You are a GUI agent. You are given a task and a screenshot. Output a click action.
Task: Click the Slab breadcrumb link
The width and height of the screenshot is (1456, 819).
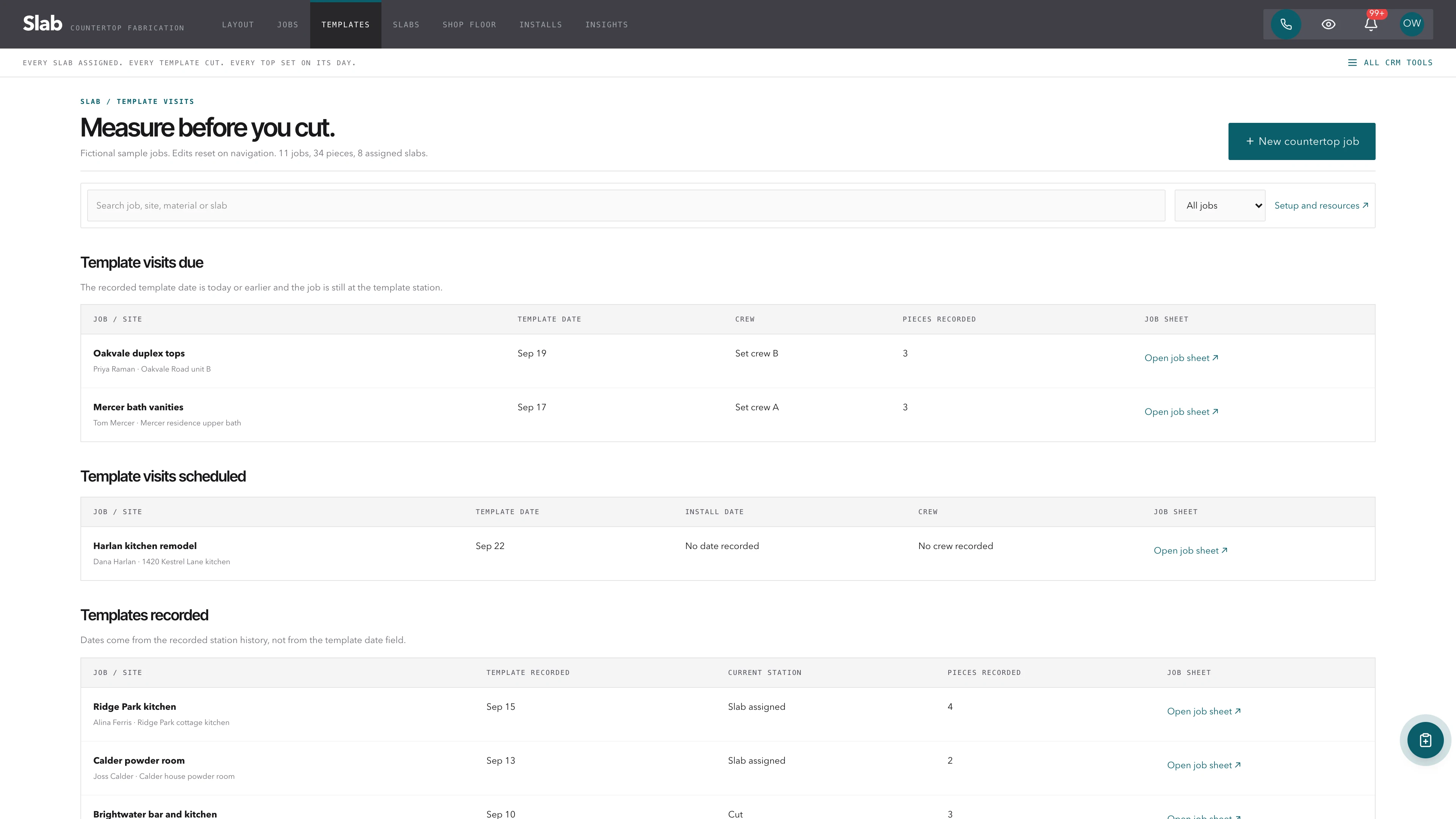pos(91,102)
